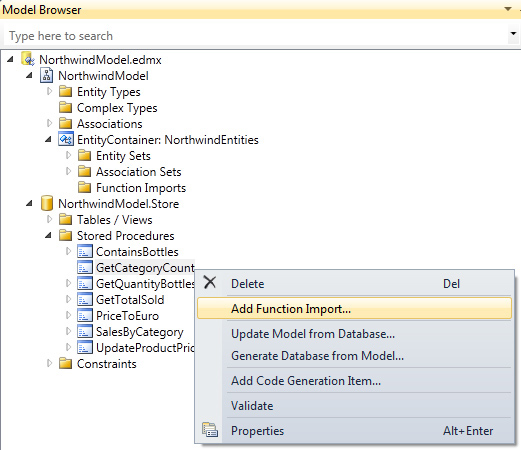The image size is (521, 450).
Task: Select the GetTotalSold label
Action: tap(130, 300)
